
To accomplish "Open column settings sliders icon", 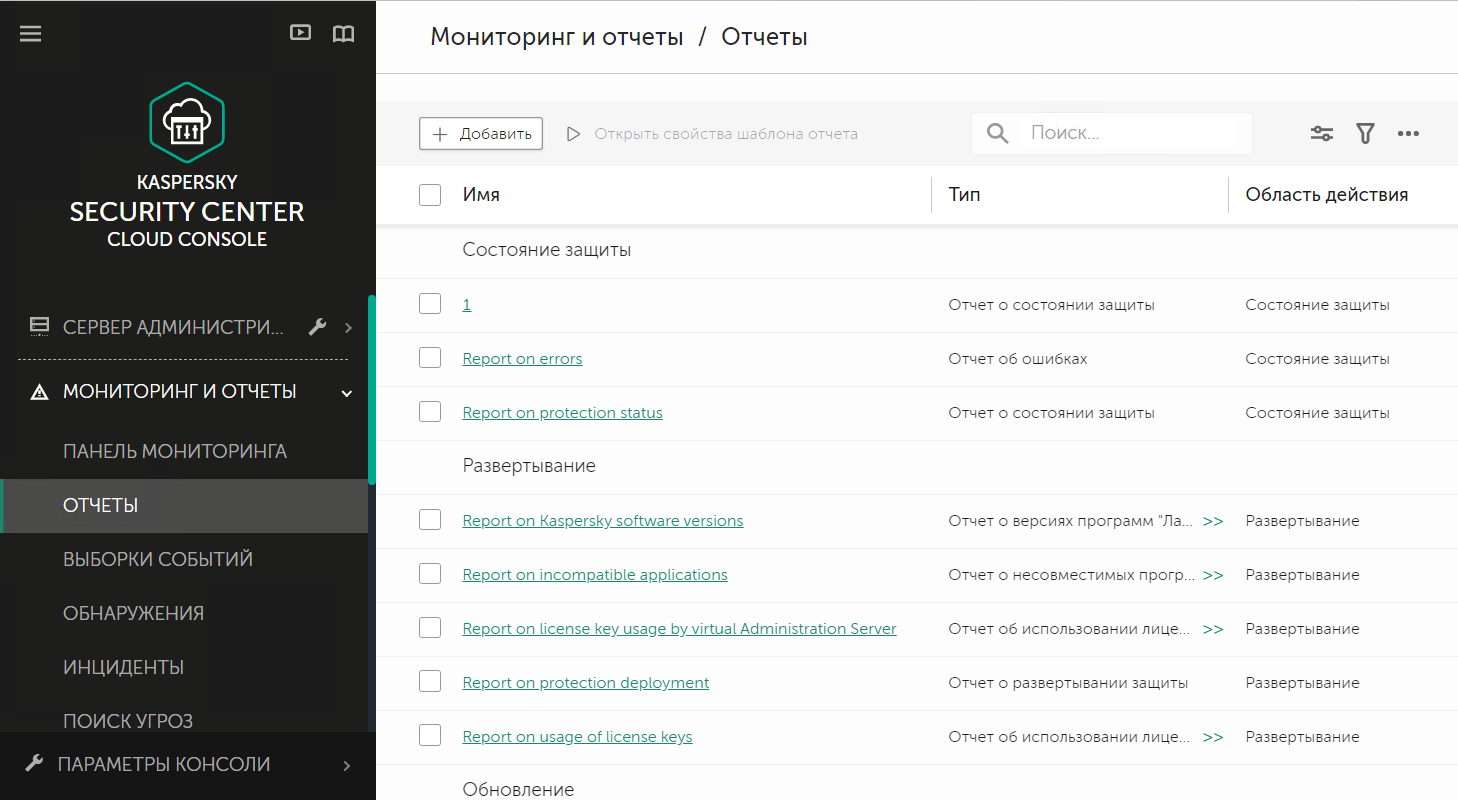I will (1322, 133).
